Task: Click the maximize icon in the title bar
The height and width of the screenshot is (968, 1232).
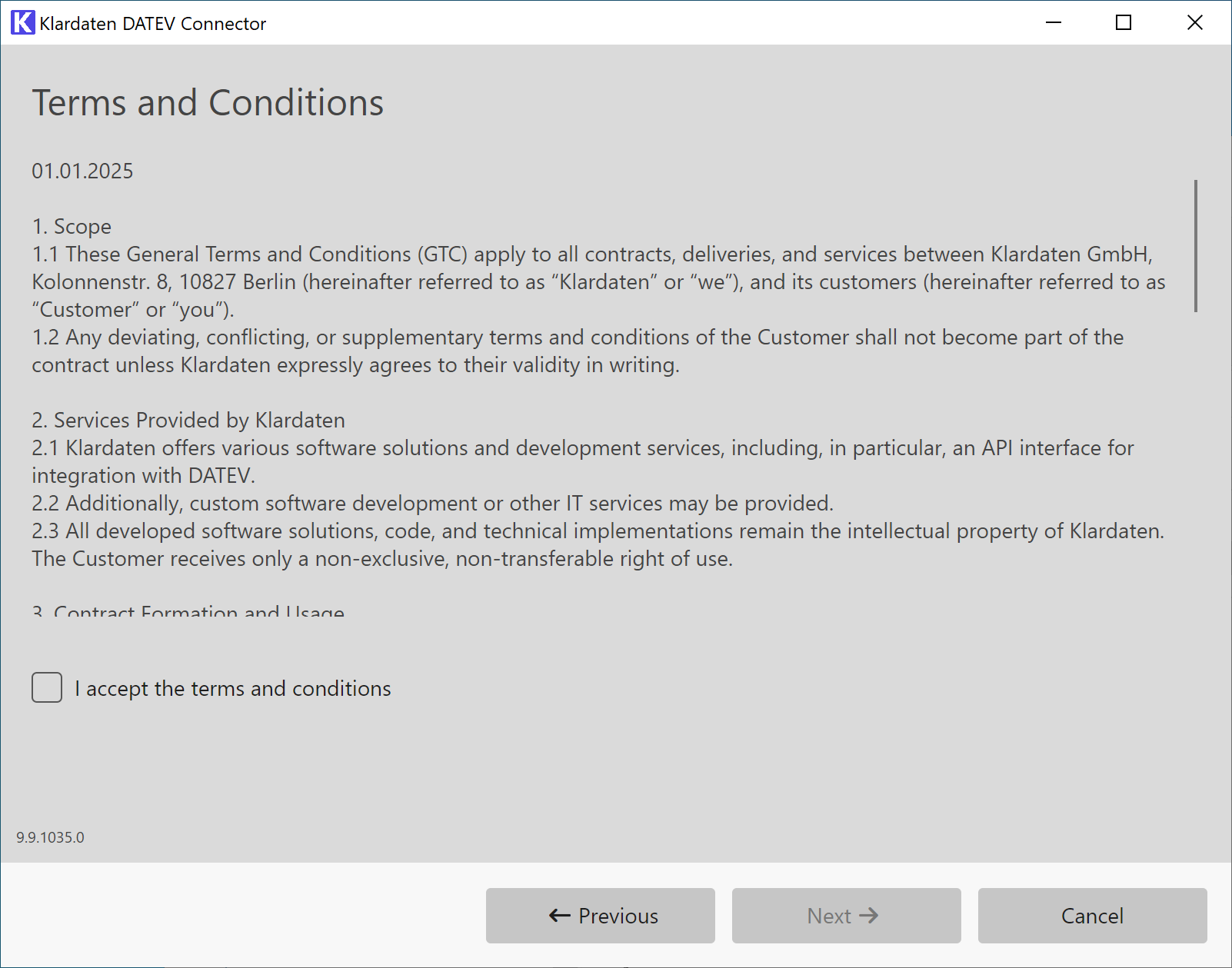Action: point(1124,23)
